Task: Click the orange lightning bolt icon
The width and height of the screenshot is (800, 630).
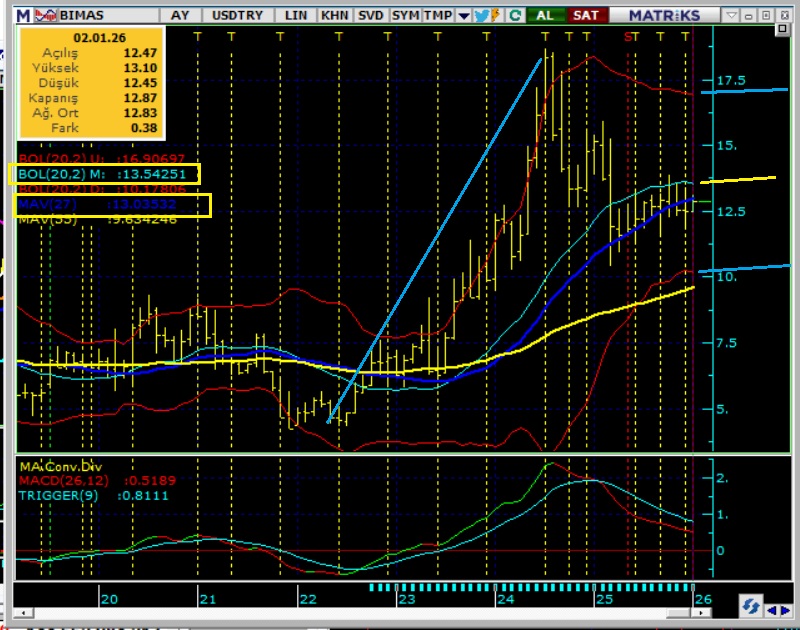Action: [x=498, y=16]
